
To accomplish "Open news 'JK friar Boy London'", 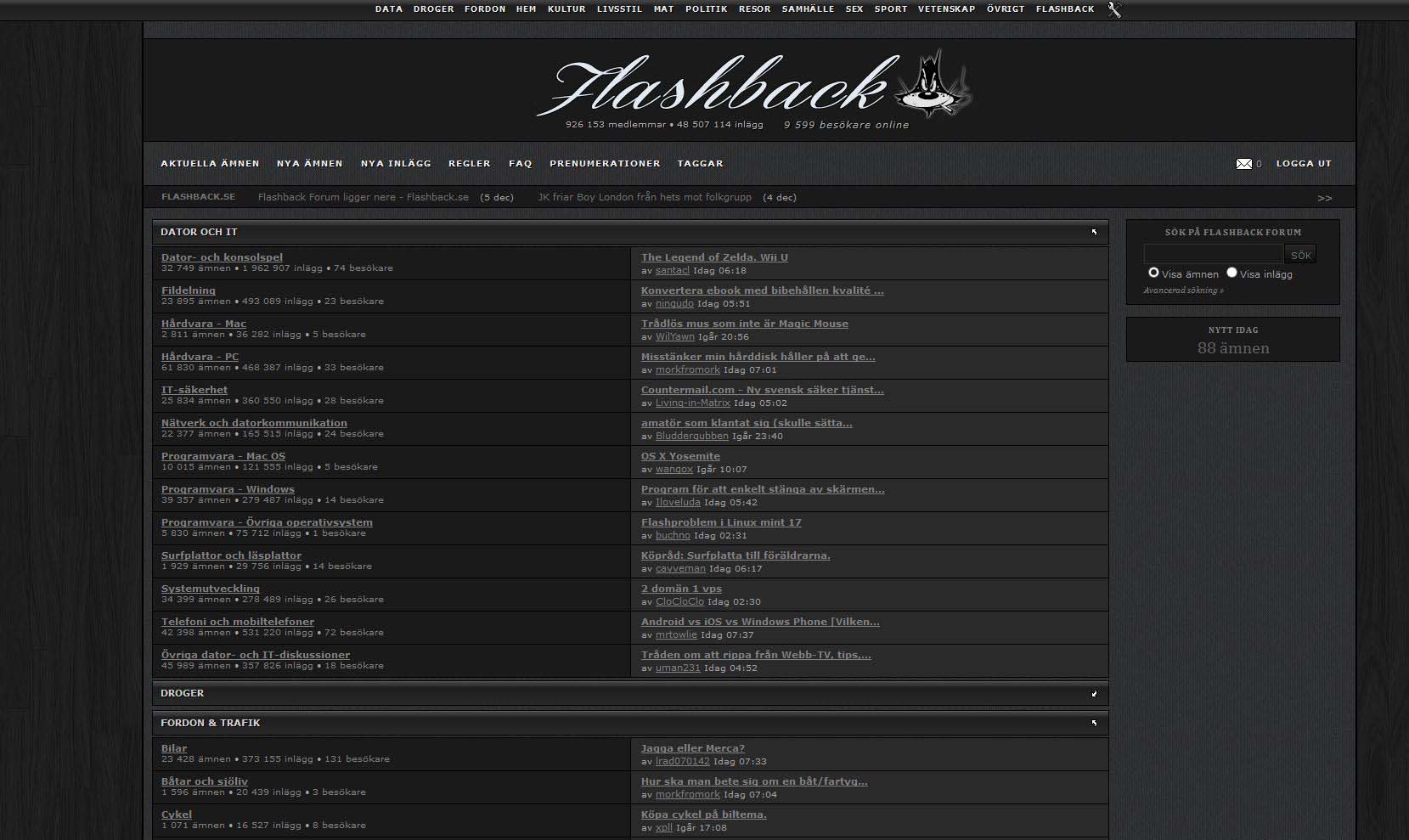I will (x=645, y=197).
